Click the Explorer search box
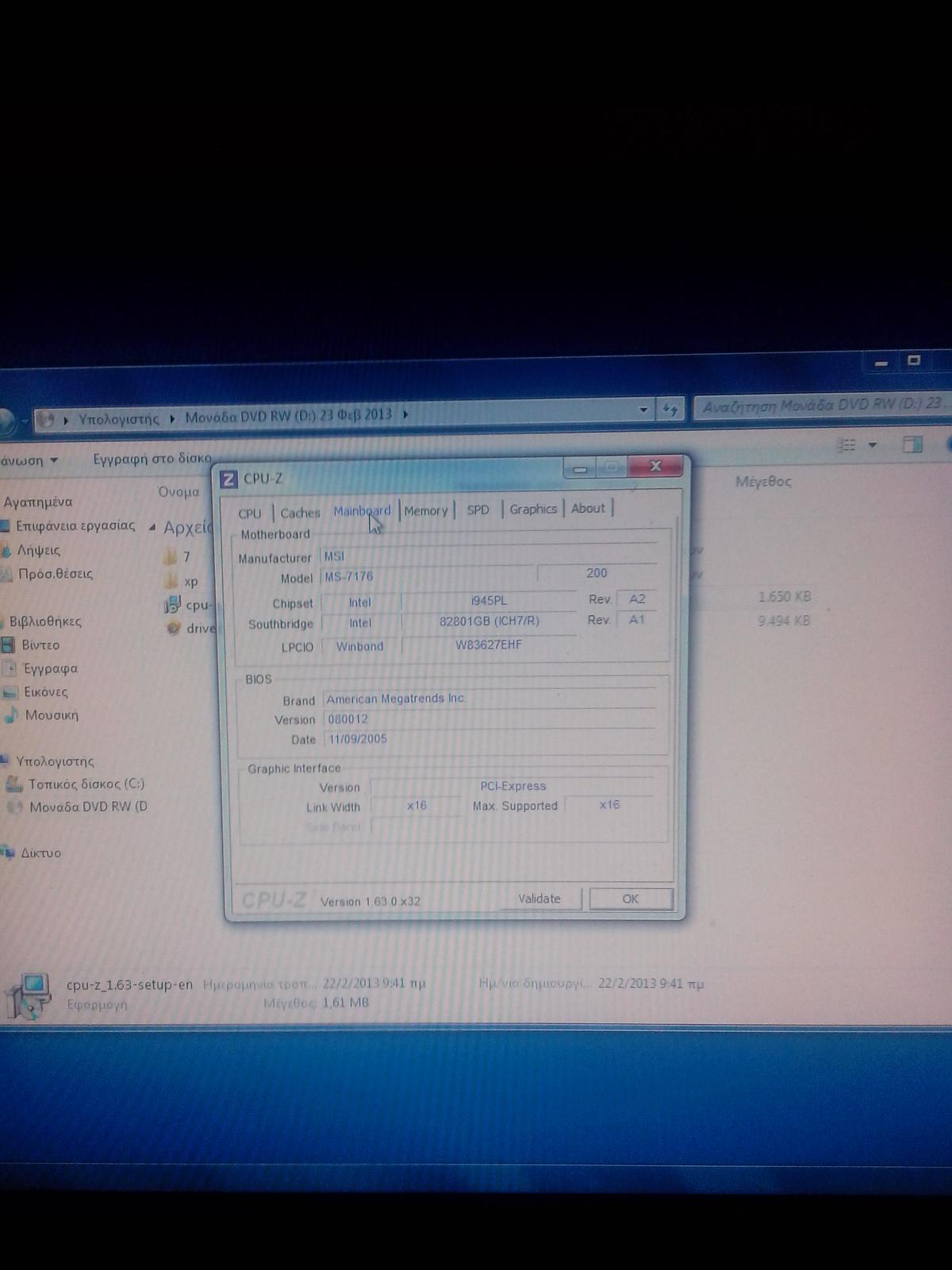Screen dimensions: 952x1270 821,406
